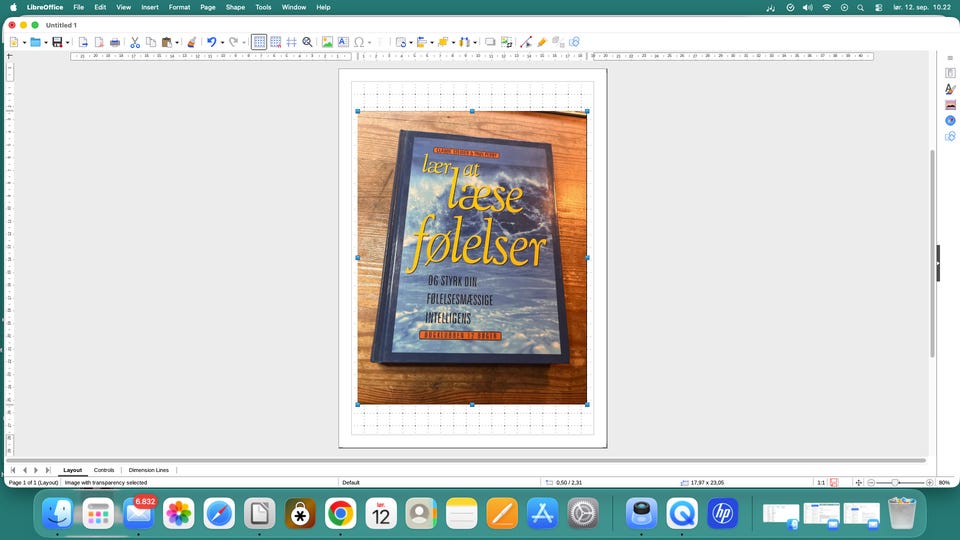Open the Undo history dropdown arrow
960x540 pixels.
pos(222,42)
